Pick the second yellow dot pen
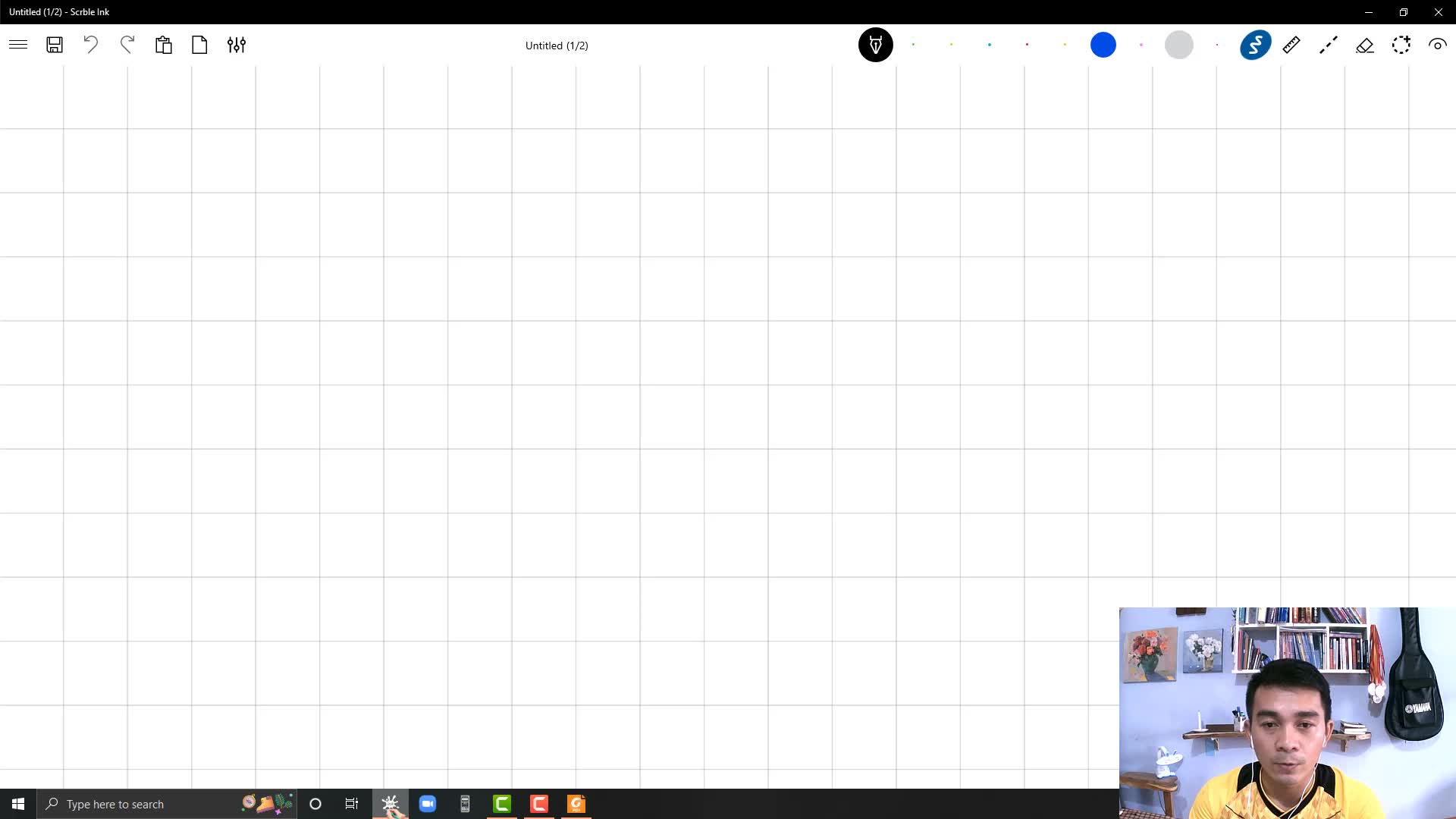Image resolution: width=1456 pixels, height=819 pixels. point(1065,45)
